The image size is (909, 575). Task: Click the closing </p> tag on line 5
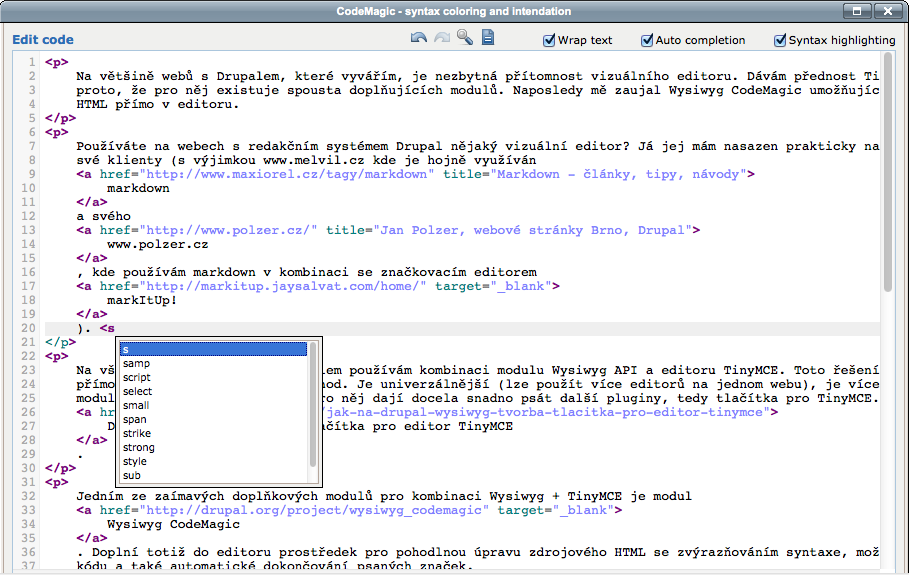[x=61, y=118]
